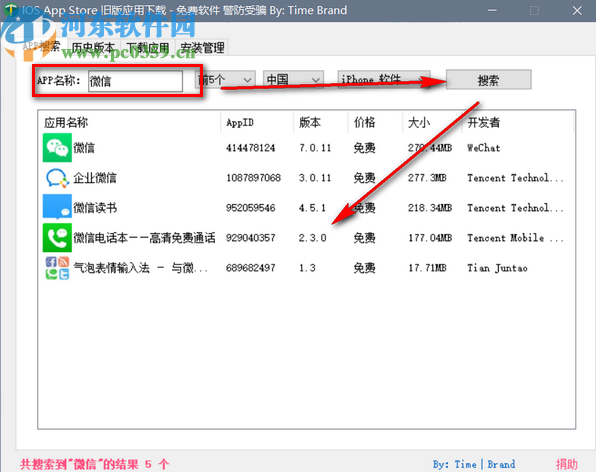Click AppID 929040357
Image resolution: width=596 pixels, height=472 pixels.
click(250, 238)
